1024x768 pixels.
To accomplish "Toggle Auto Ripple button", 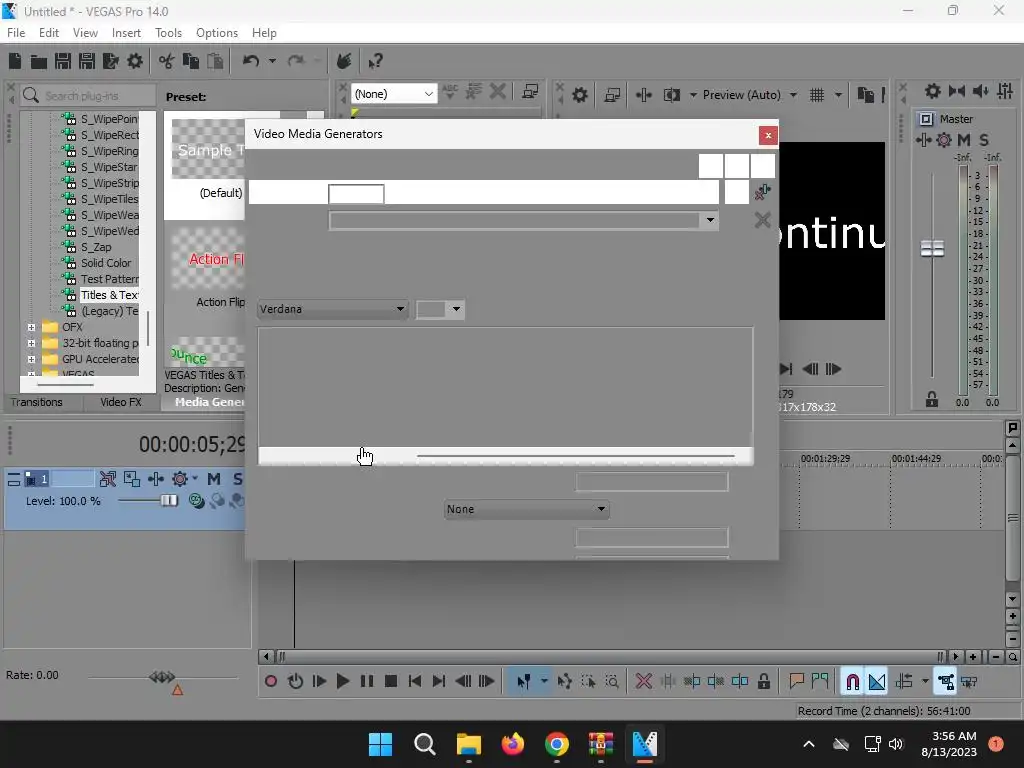I will (x=904, y=682).
